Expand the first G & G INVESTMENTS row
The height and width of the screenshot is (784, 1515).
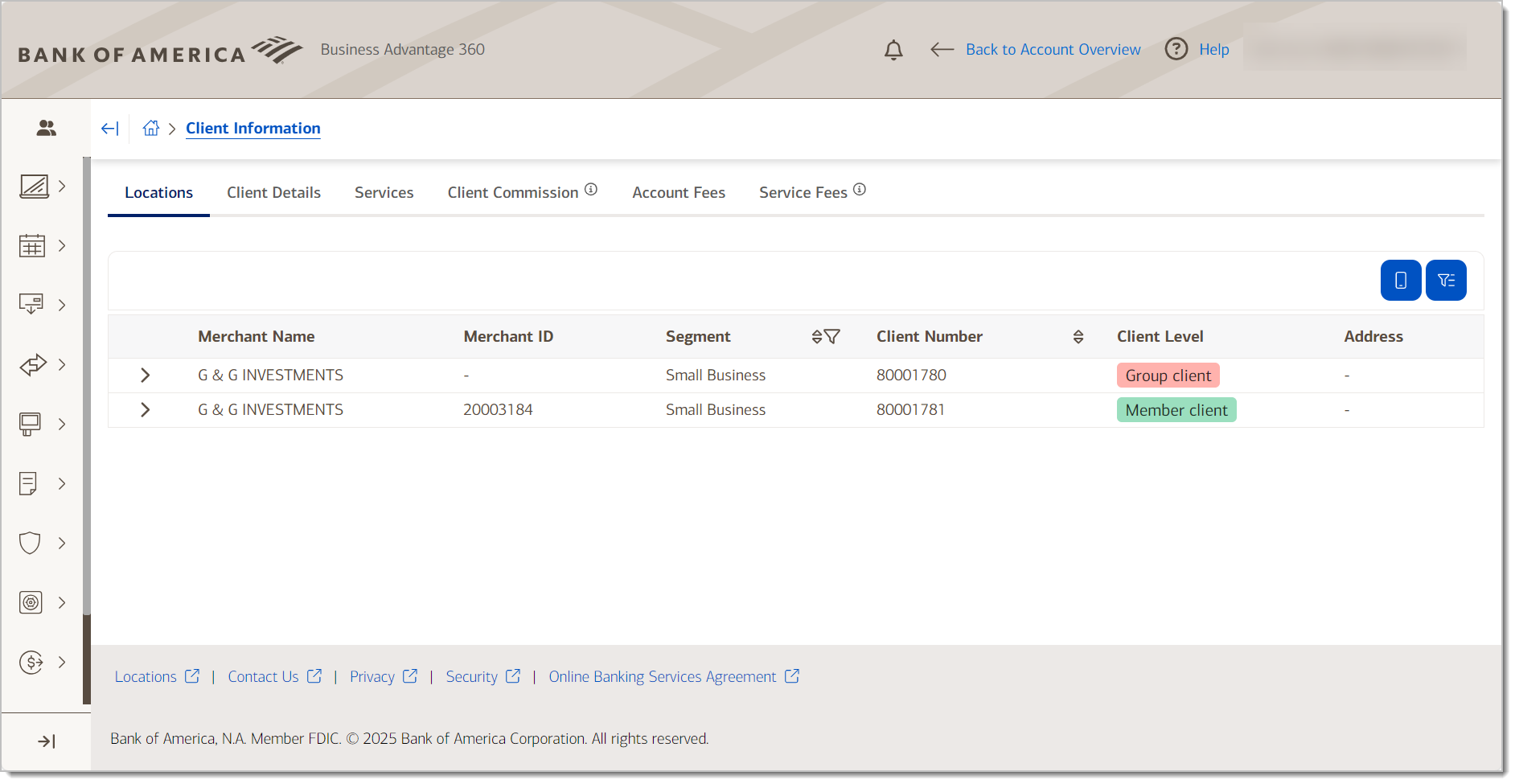145,376
